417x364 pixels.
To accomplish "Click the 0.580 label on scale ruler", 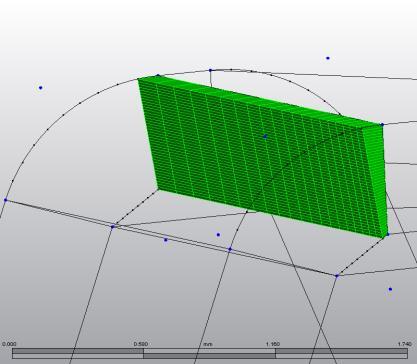I will coord(141,344).
